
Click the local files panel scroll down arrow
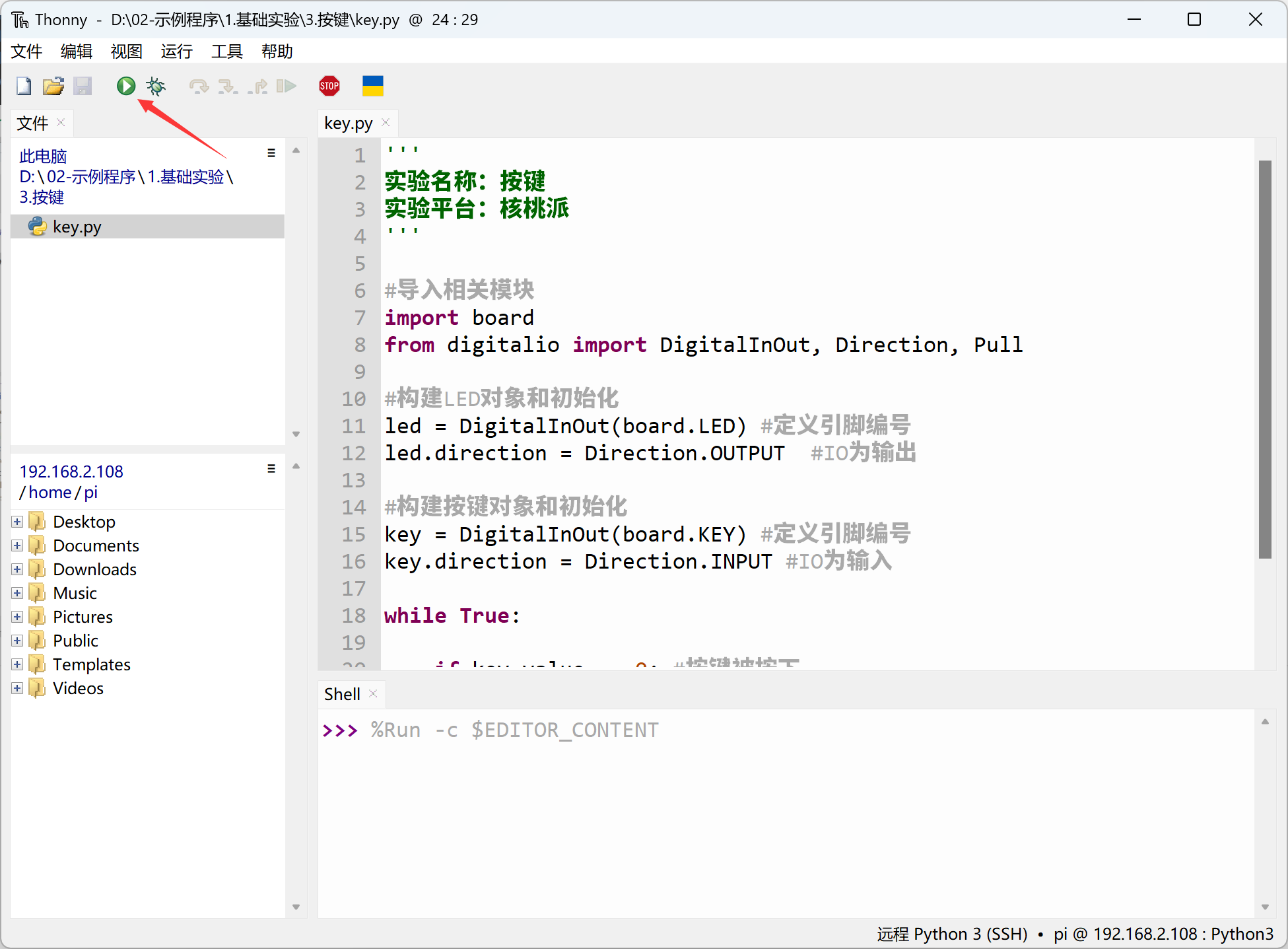point(296,434)
